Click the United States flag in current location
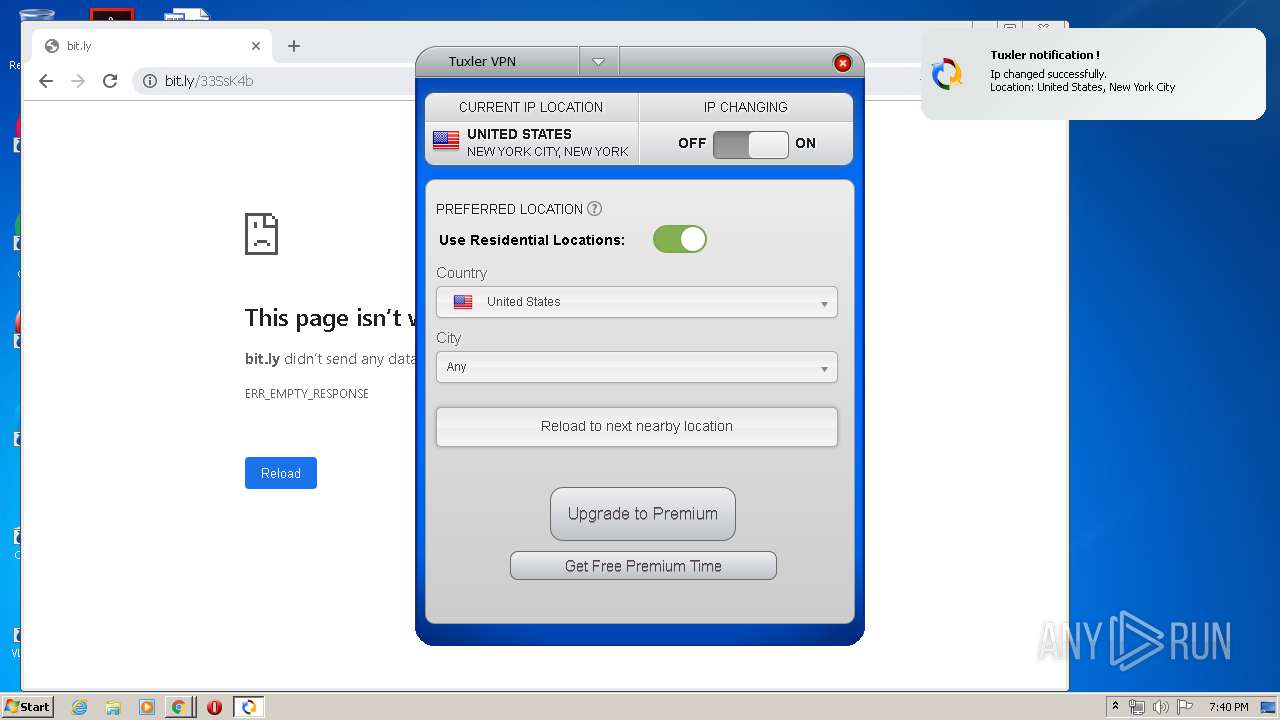This screenshot has width=1280, height=720. tap(446, 141)
